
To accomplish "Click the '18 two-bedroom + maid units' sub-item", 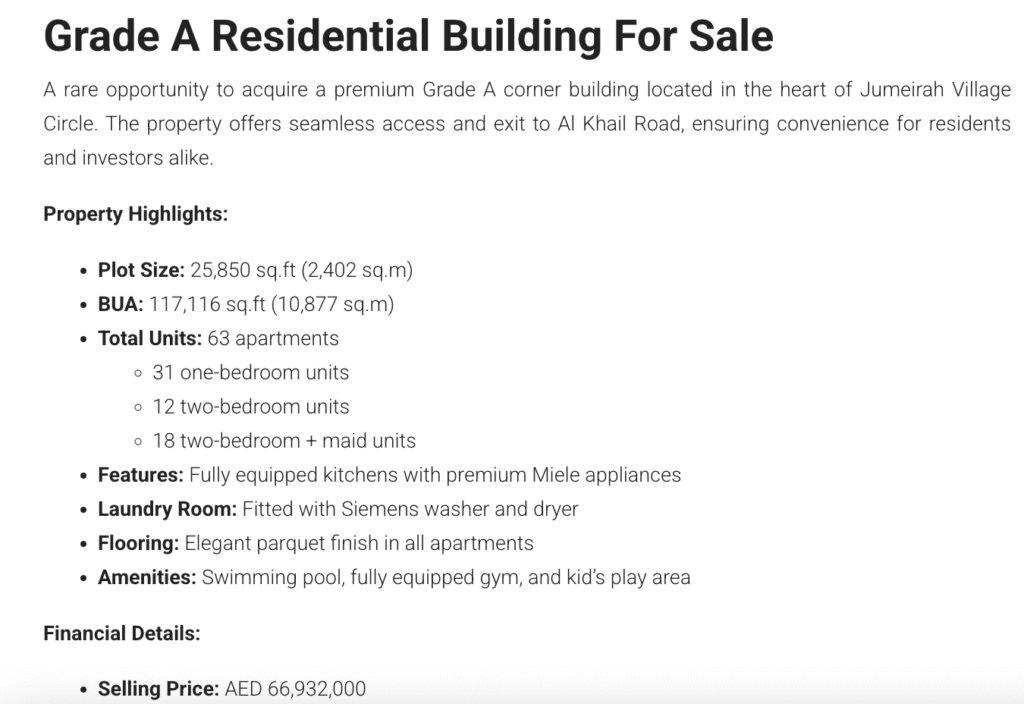I will click(283, 441).
